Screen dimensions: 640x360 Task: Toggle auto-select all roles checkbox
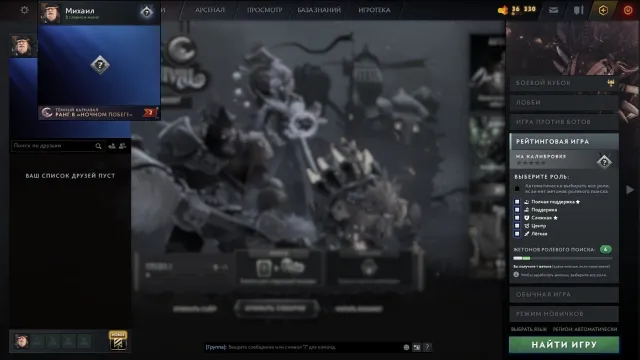517,189
